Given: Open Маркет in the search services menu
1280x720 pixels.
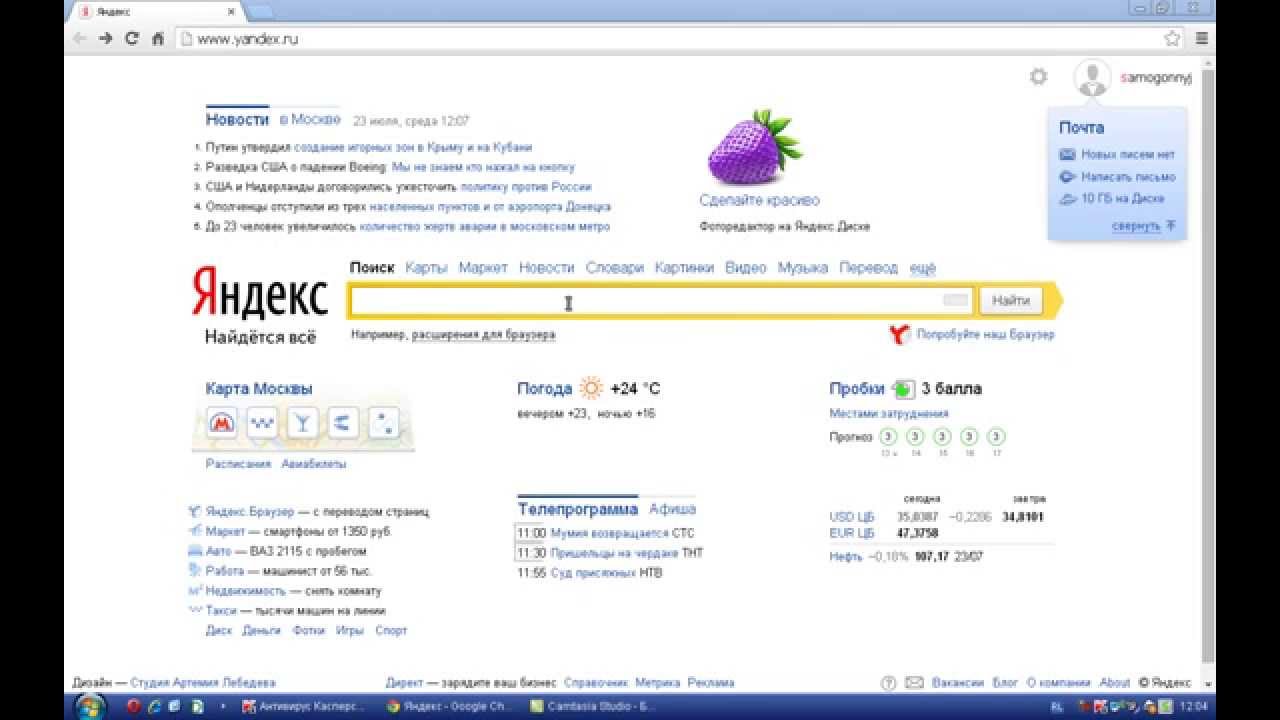Looking at the screenshot, I should pos(483,268).
